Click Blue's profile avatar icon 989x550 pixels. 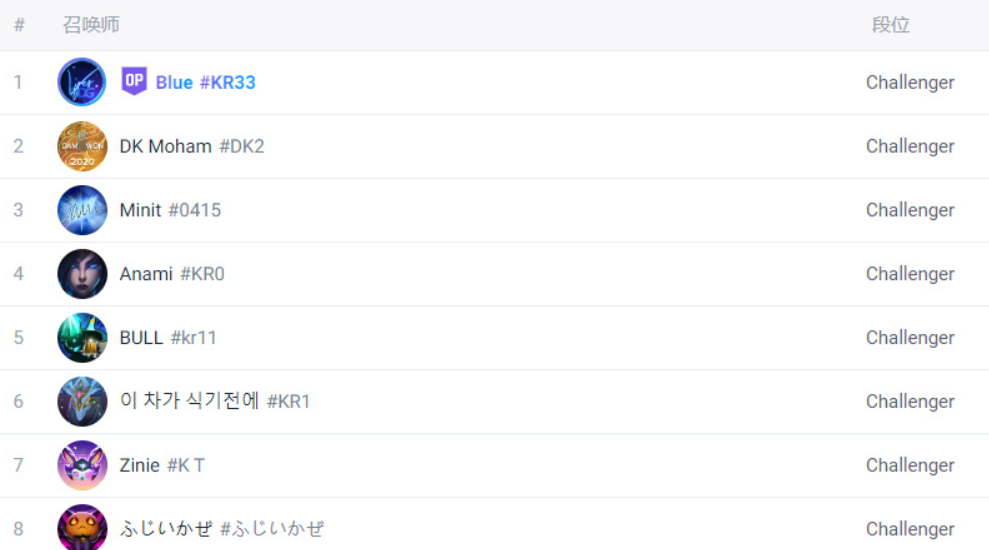click(82, 82)
